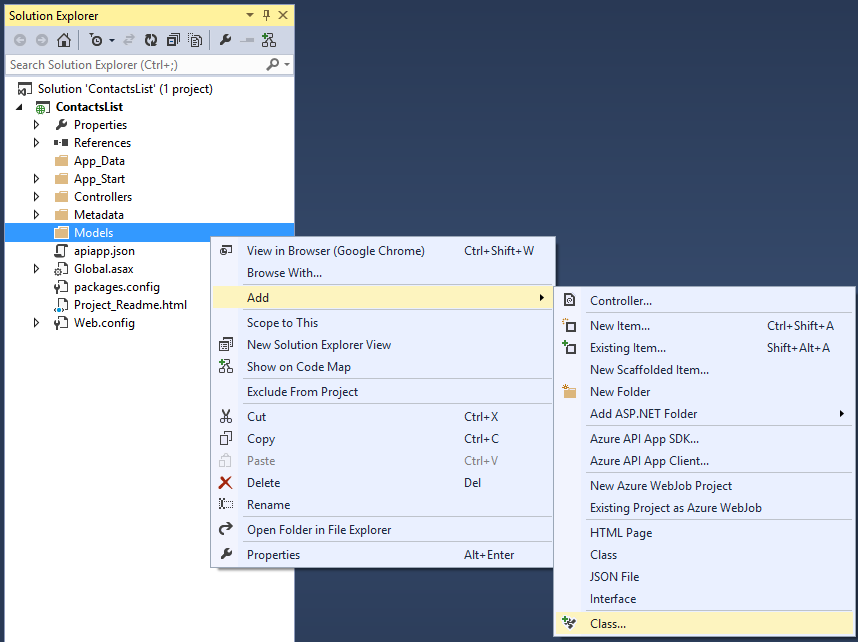
Task: Click the Cut scissors icon
Action: click(x=225, y=417)
